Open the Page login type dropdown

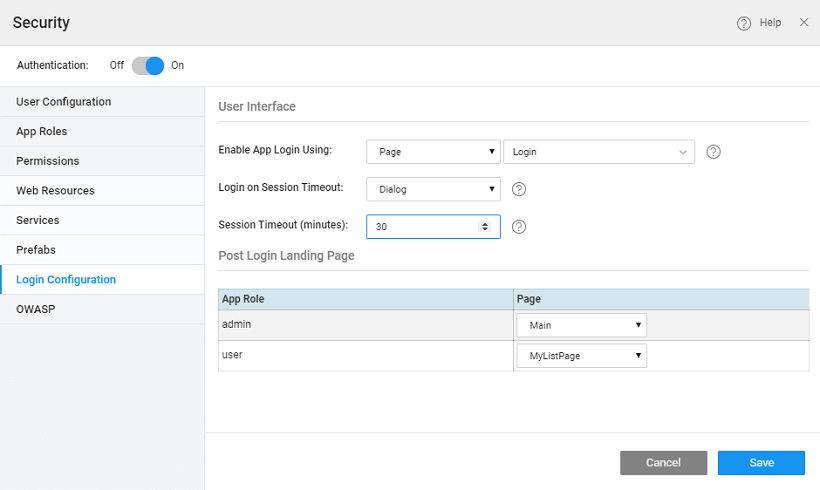pos(432,152)
